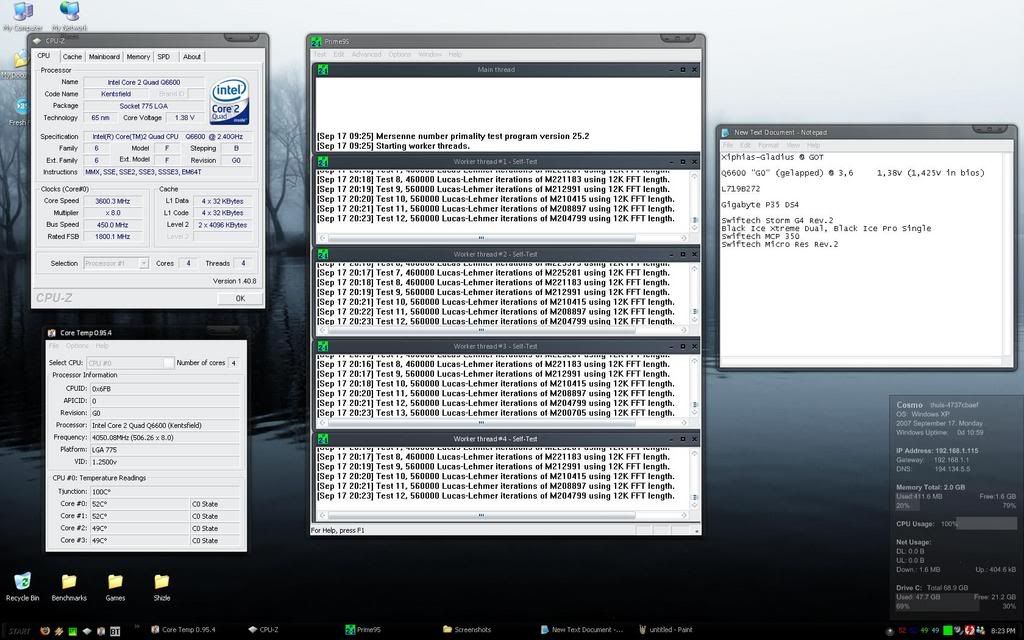This screenshot has width=1024, height=640.
Task: Open the Prime95 Advanced menu
Action: [366, 54]
